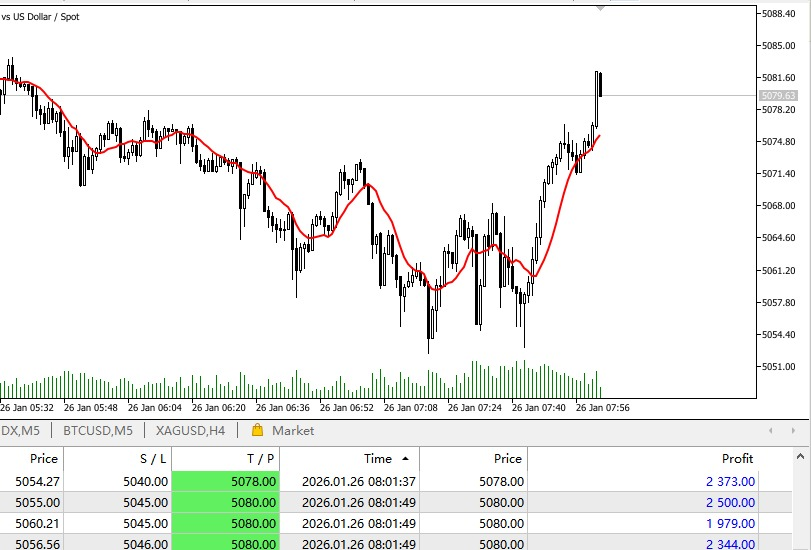Select stop loss 5045.00 in the 5060.21 row
The height and width of the screenshot is (550, 811).
(117, 523)
